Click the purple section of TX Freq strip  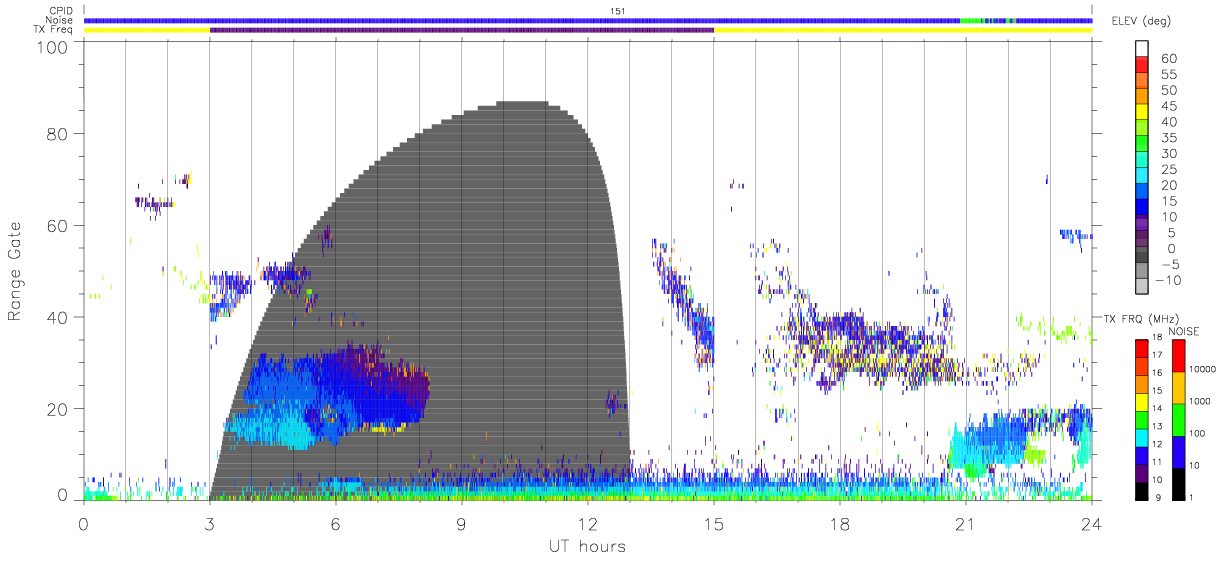(x=462, y=30)
